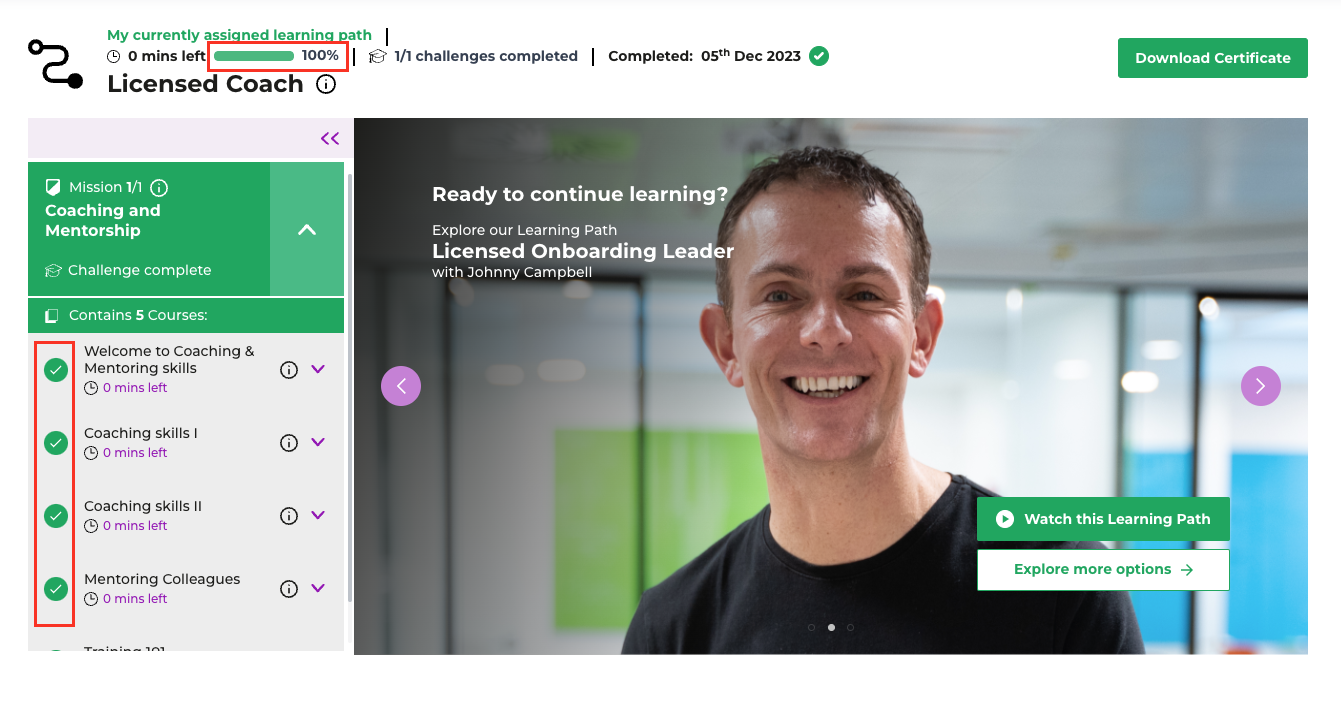Click the learning path route icon
The height and width of the screenshot is (712, 1341).
click(x=55, y=64)
